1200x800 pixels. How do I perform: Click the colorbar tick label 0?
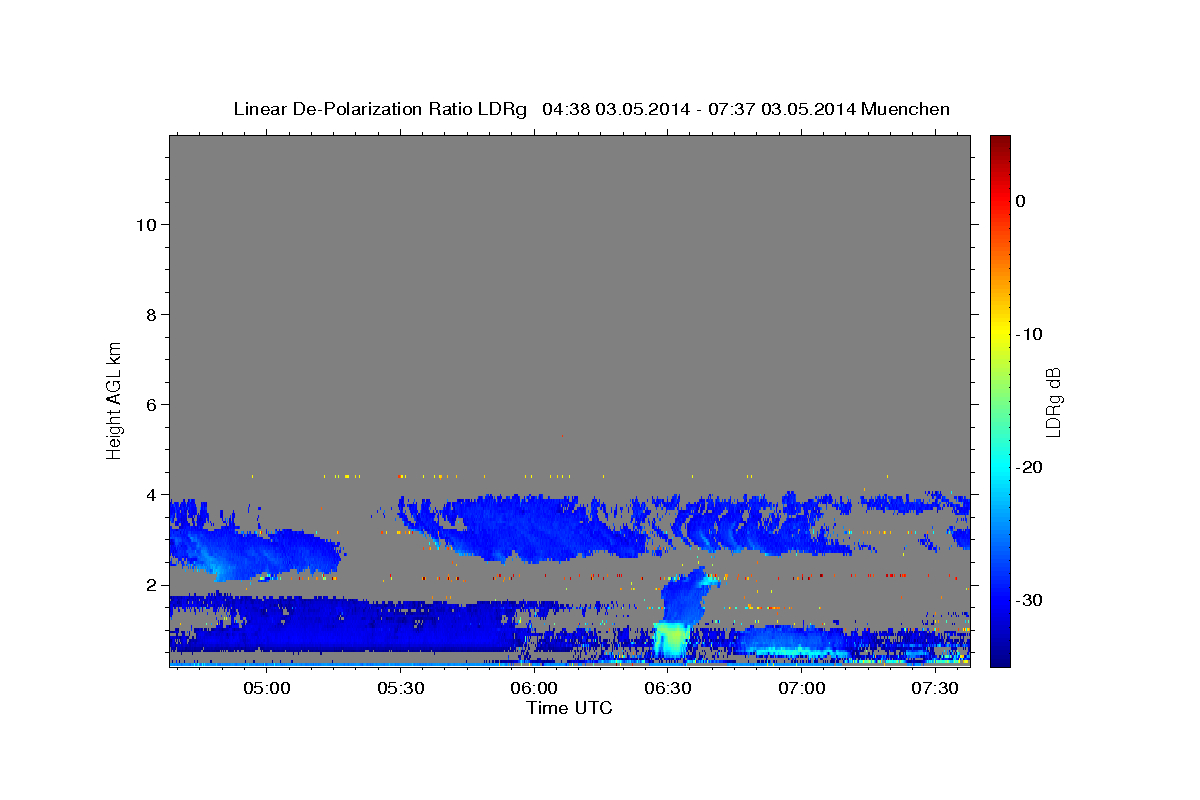(x=1021, y=201)
